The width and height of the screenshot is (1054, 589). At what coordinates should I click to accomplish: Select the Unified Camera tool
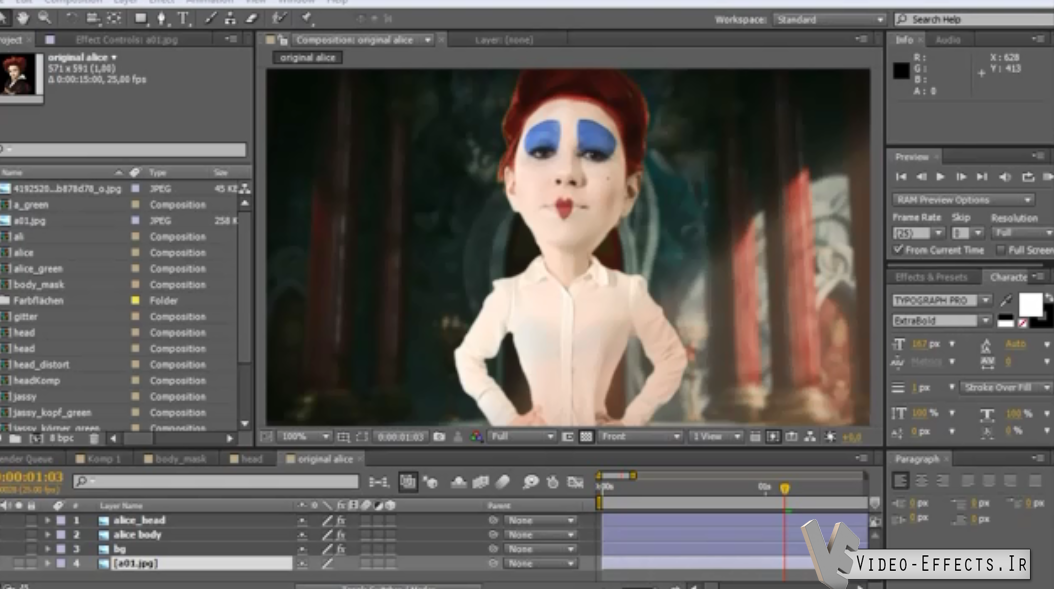pyautogui.click(x=93, y=19)
